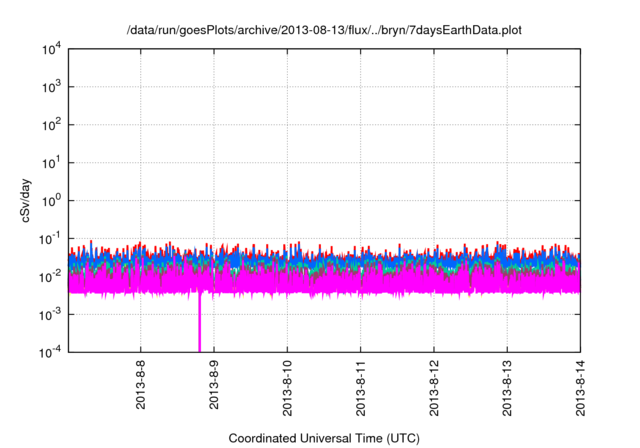Click the plot file path title
The height and width of the screenshot is (448, 640).
pyautogui.click(x=324, y=30)
